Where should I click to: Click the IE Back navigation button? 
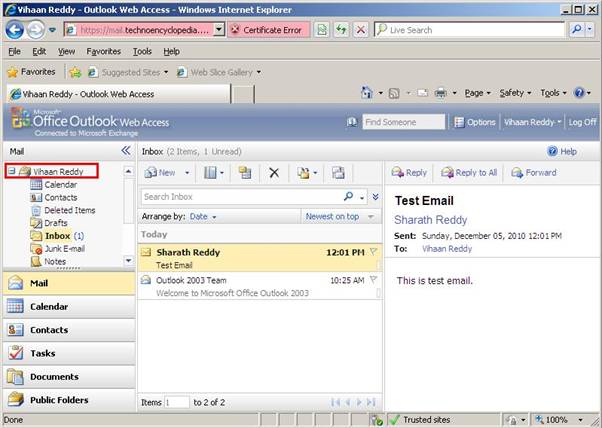(15, 30)
